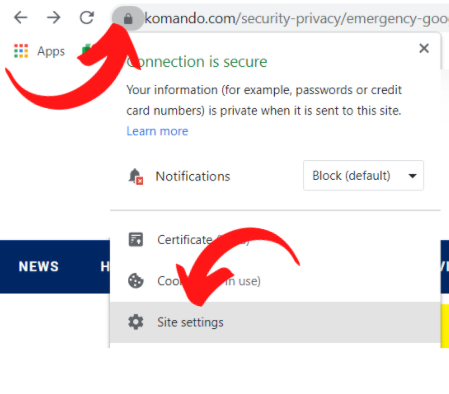The image size is (449, 394).
Task: Open the NEWS navigation tab
Action: click(x=39, y=266)
